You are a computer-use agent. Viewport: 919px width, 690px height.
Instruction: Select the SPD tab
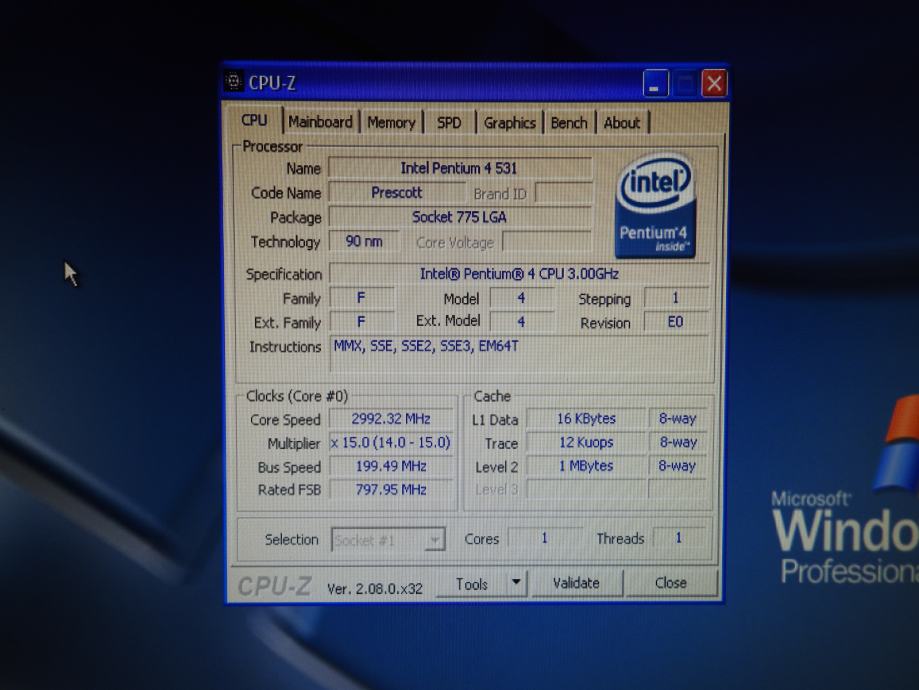click(x=449, y=123)
